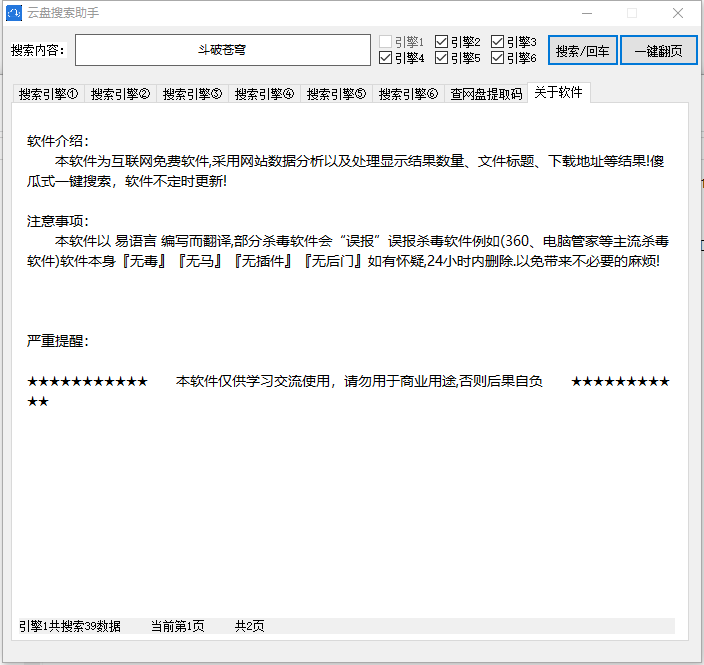Click the 注意事项 heading text
This screenshot has width=704, height=665.
58,221
